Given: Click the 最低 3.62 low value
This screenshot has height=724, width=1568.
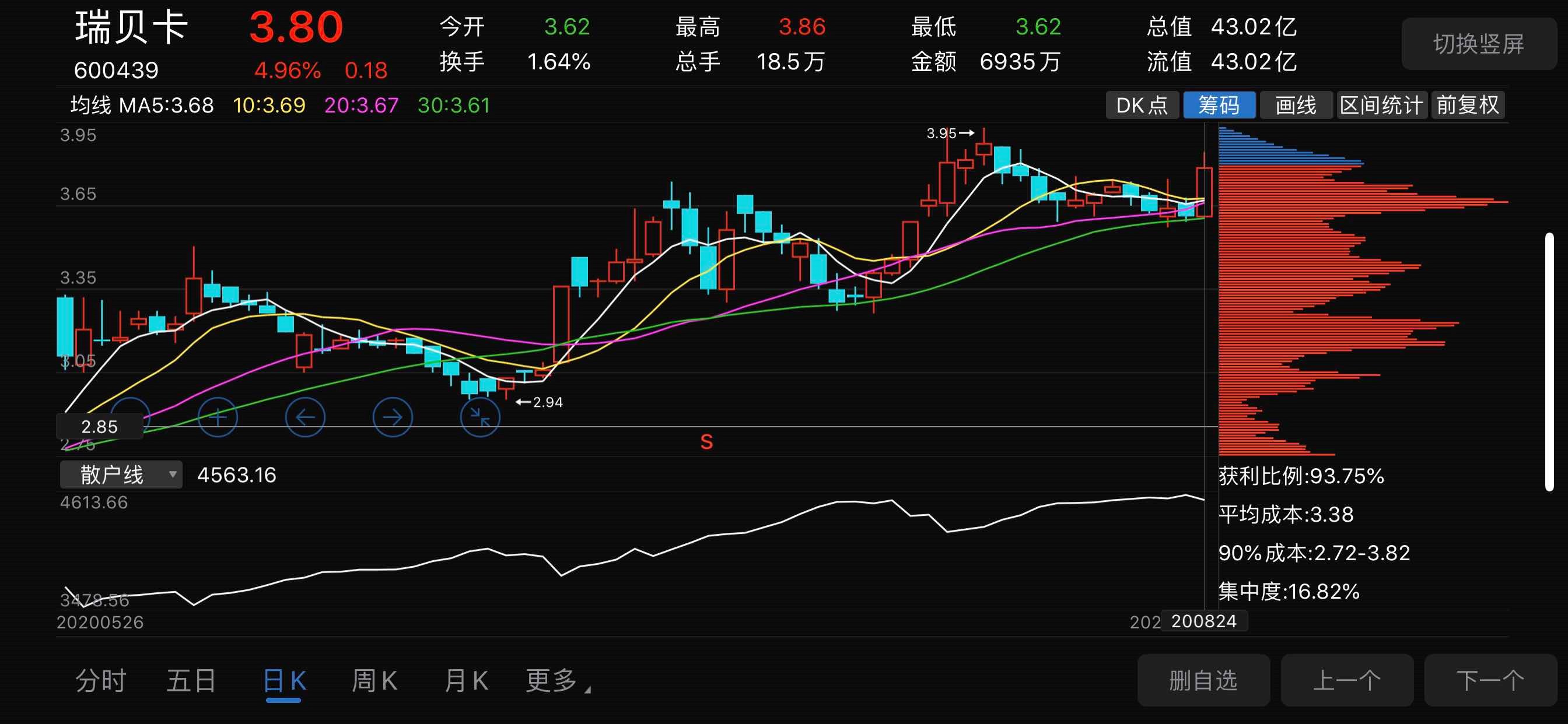Looking at the screenshot, I should (x=1038, y=27).
